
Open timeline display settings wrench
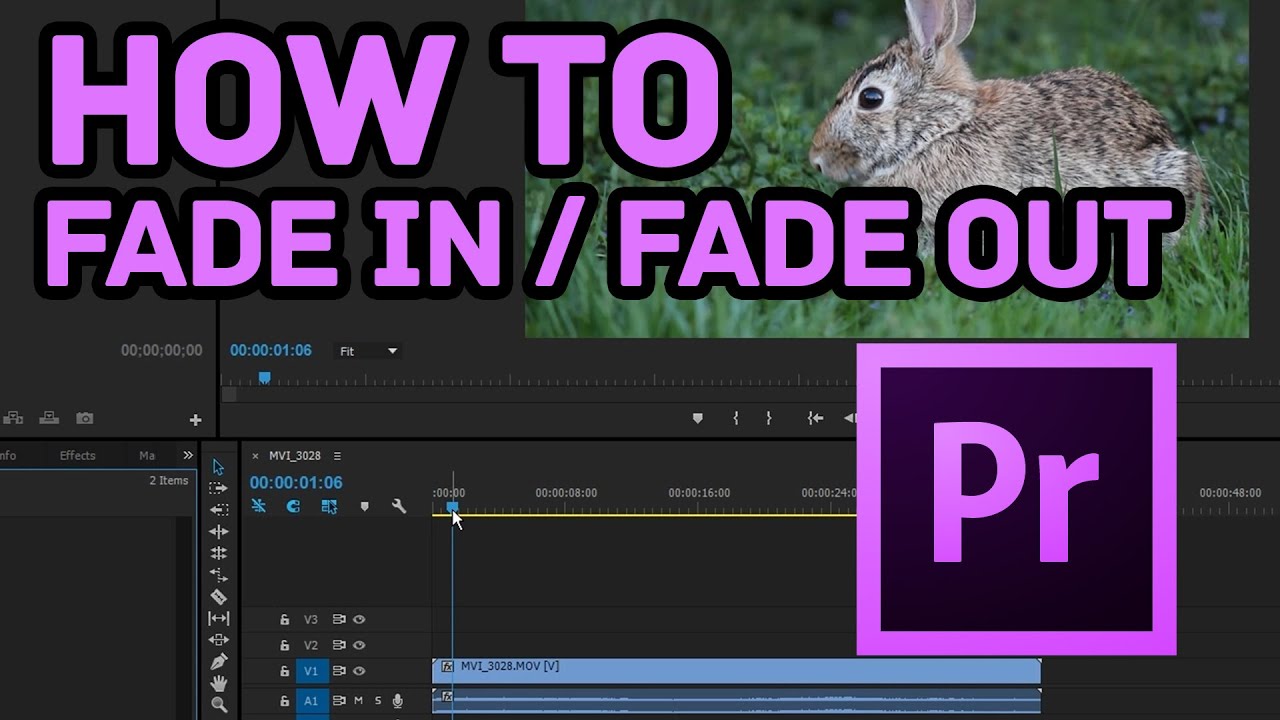click(399, 506)
